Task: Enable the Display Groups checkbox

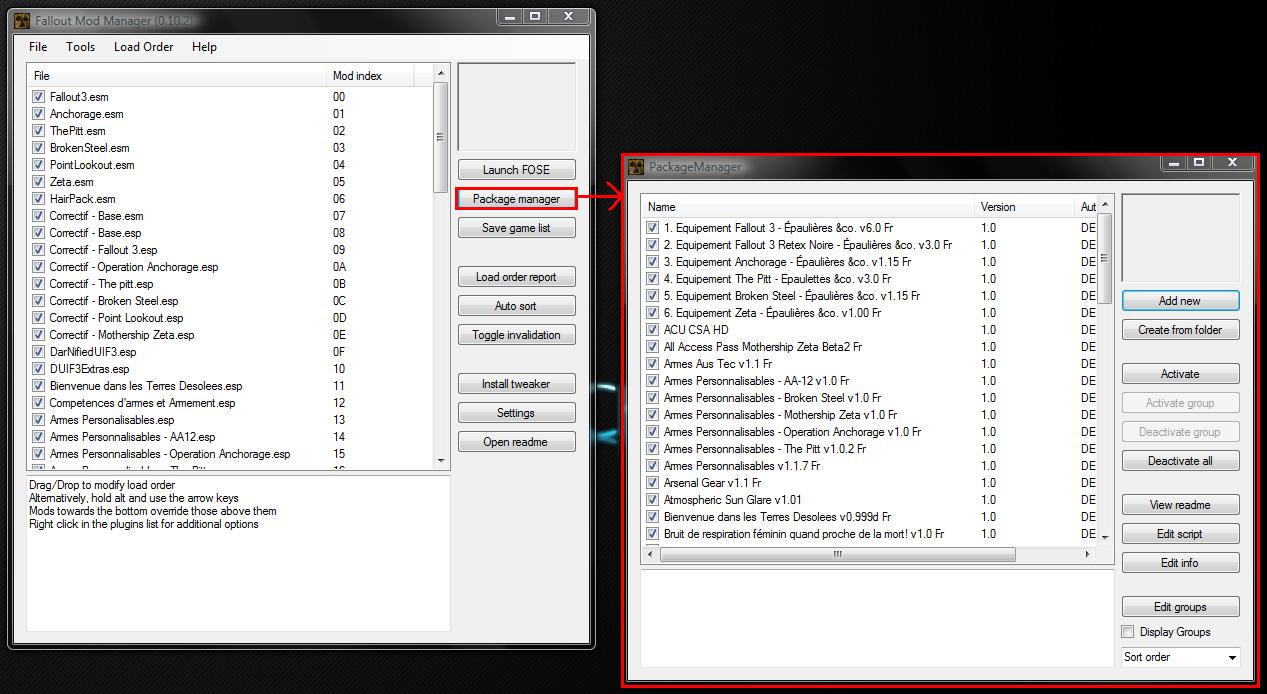Action: coord(1128,632)
